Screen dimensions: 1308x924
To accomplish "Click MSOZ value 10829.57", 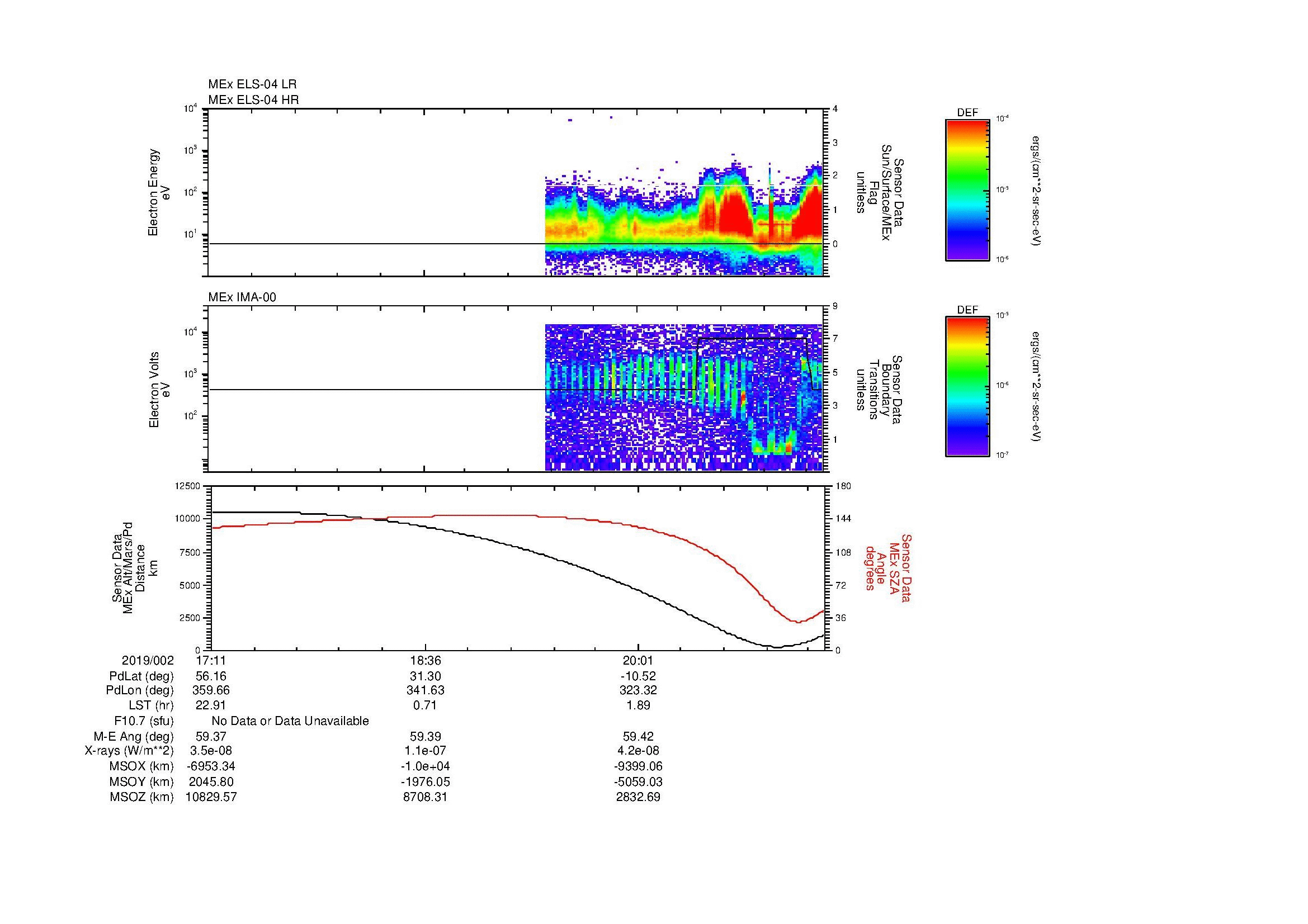I will [211, 797].
